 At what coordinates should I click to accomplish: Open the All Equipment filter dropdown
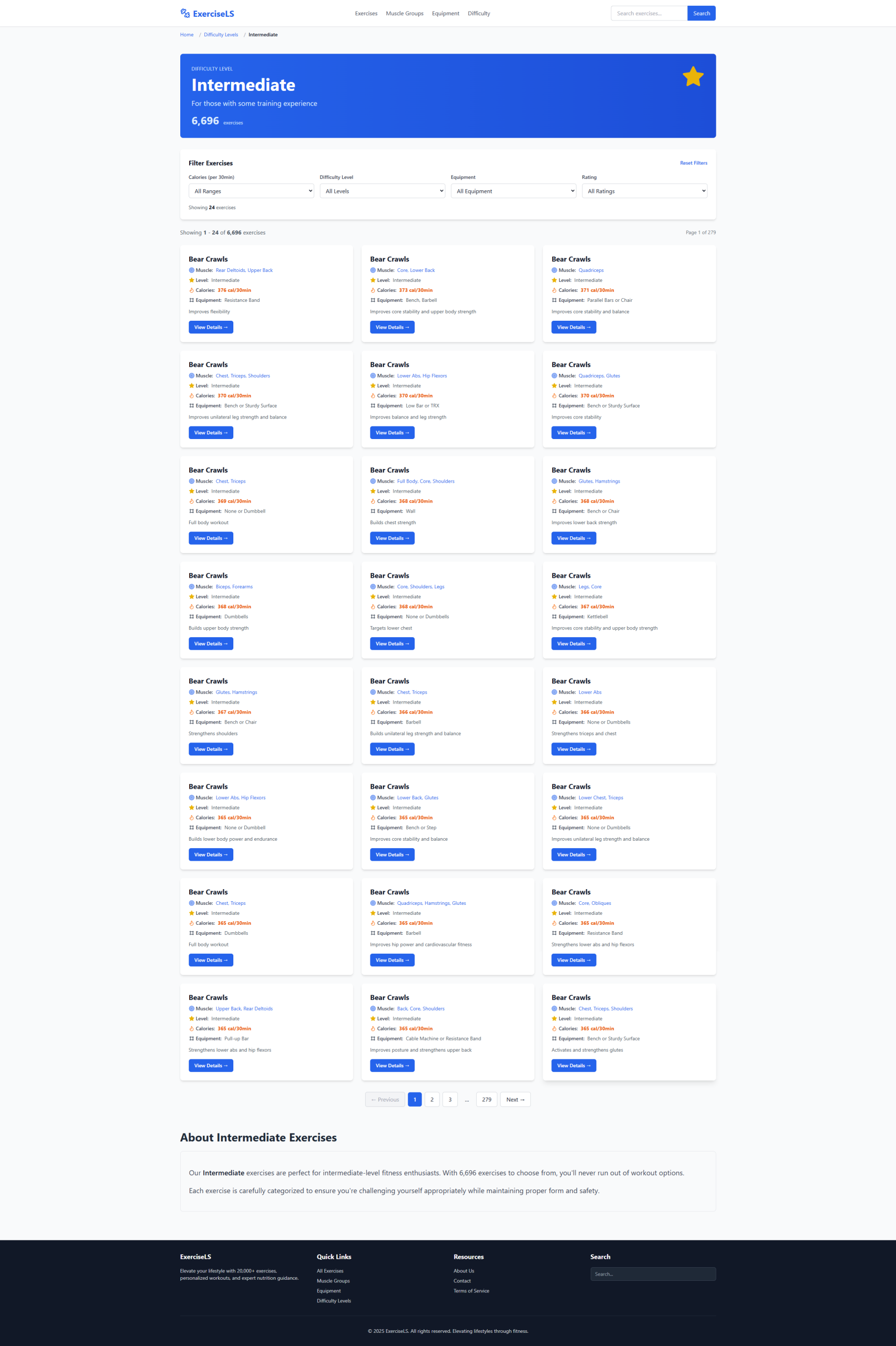click(x=513, y=191)
